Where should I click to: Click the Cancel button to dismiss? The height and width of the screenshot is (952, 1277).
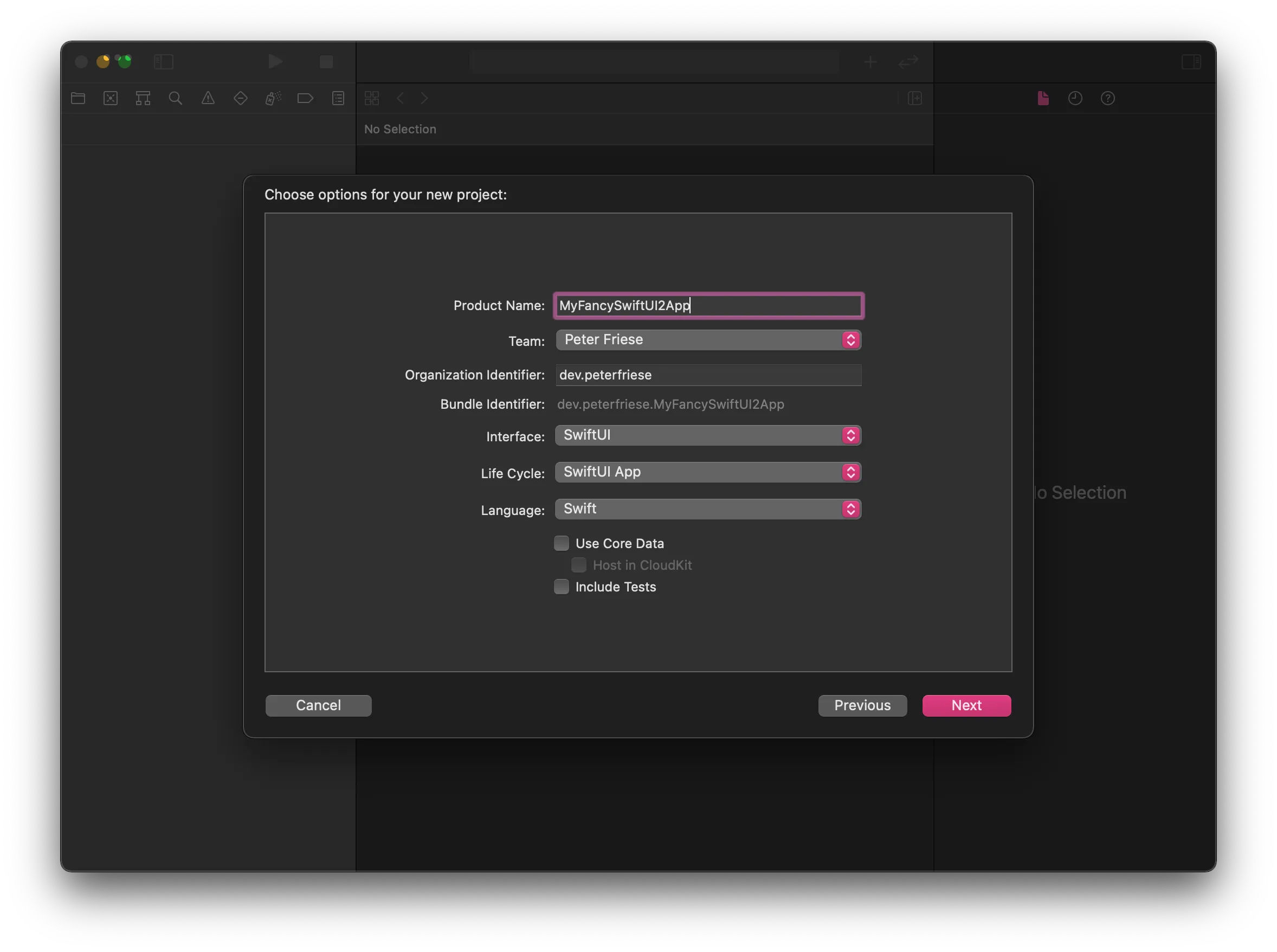(319, 705)
